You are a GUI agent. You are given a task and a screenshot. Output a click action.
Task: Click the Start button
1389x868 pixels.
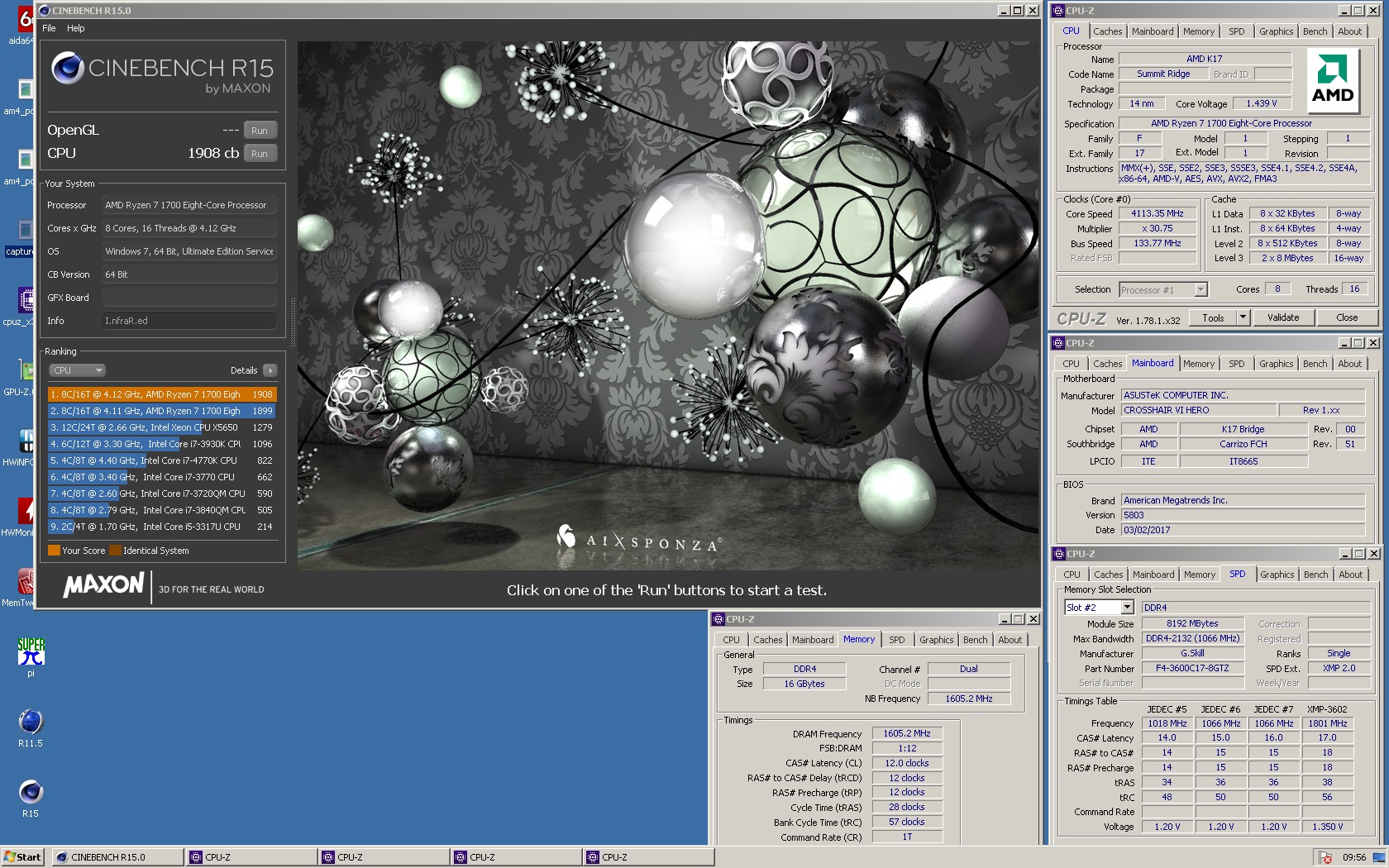(x=22, y=857)
